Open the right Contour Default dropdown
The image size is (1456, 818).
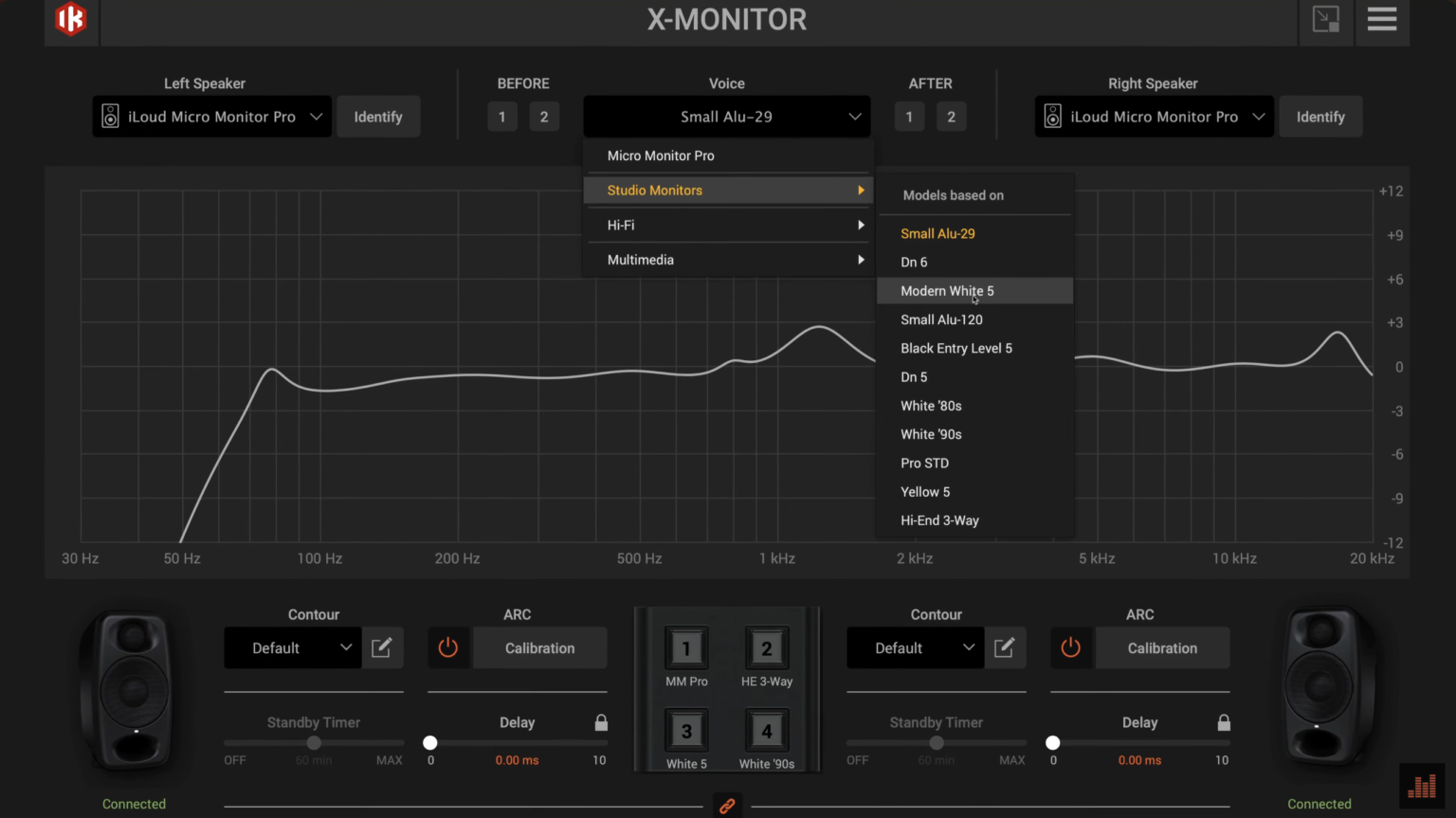[x=916, y=647]
